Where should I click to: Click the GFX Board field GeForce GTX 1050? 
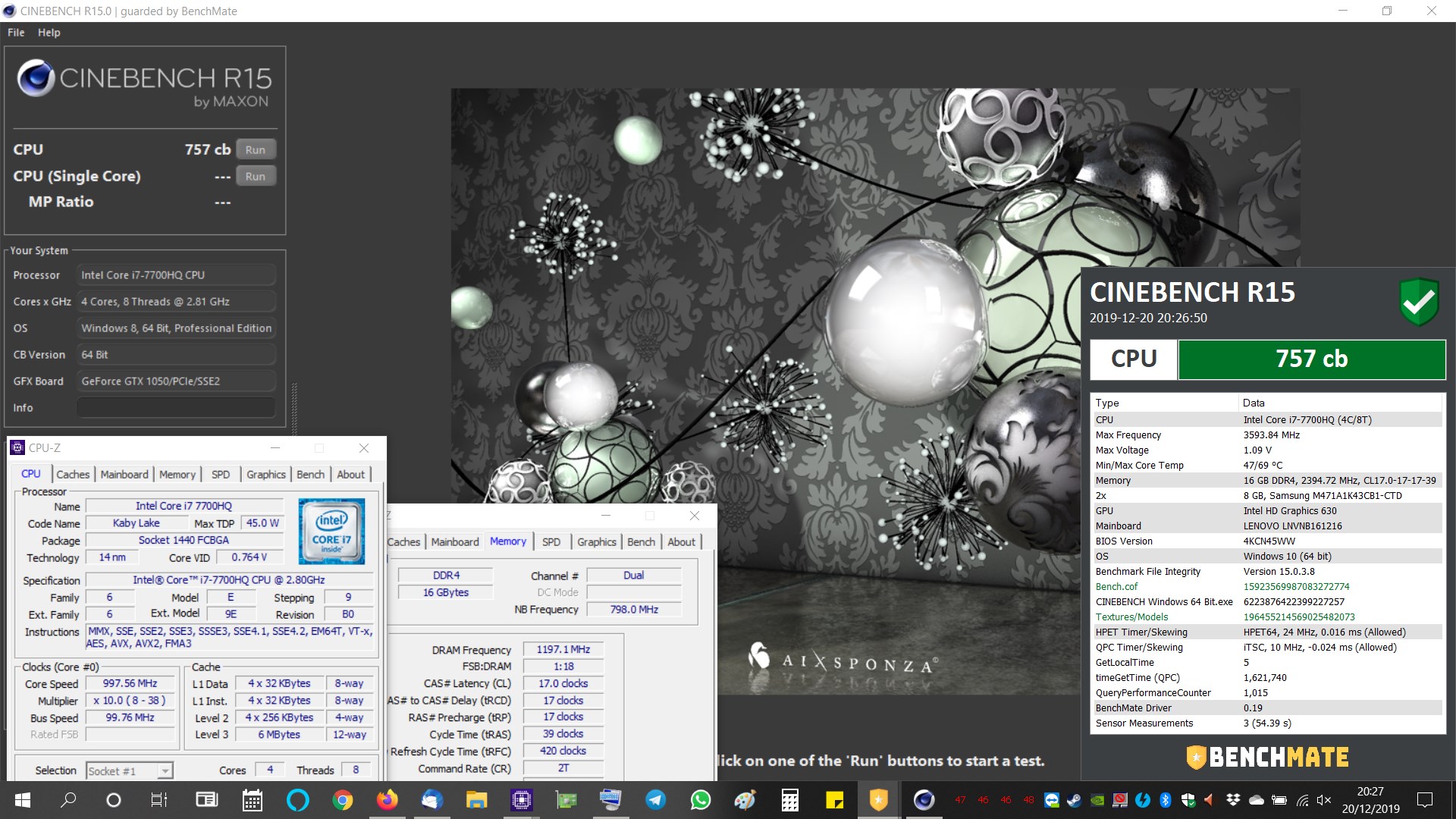coord(176,381)
